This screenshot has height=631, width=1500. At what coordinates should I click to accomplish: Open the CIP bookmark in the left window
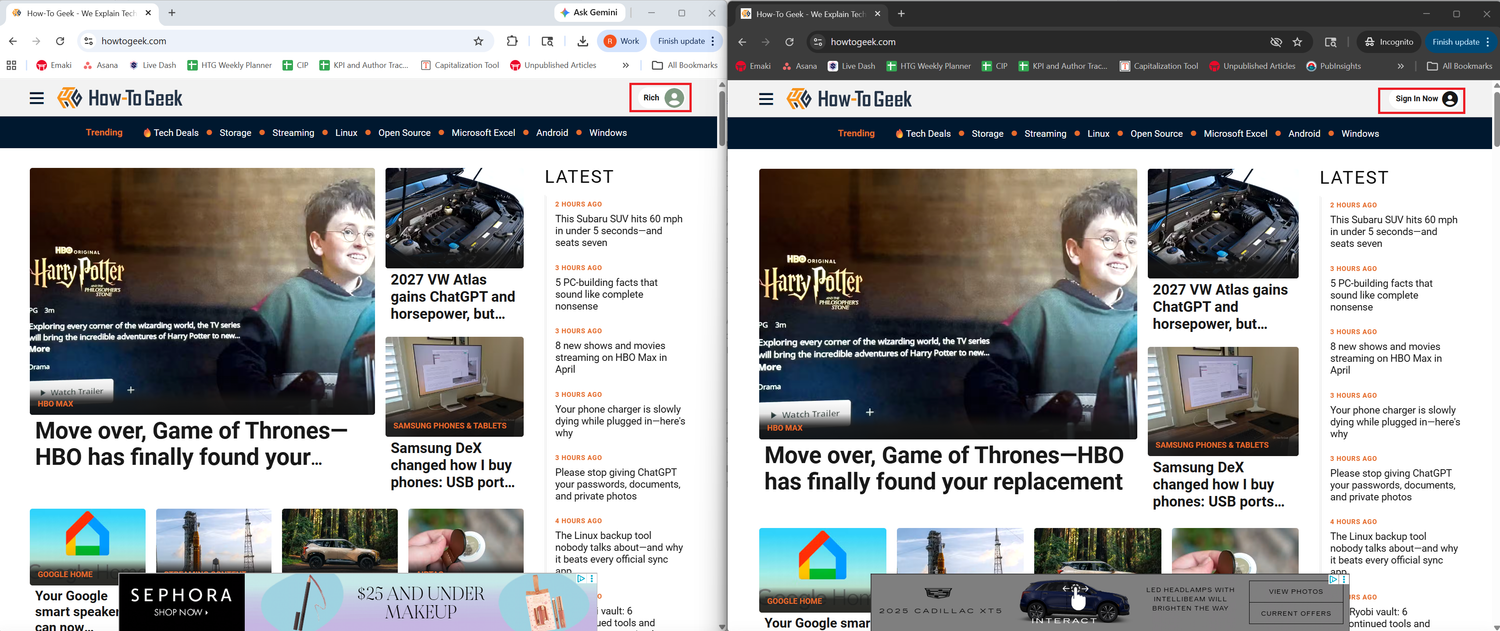point(295,65)
